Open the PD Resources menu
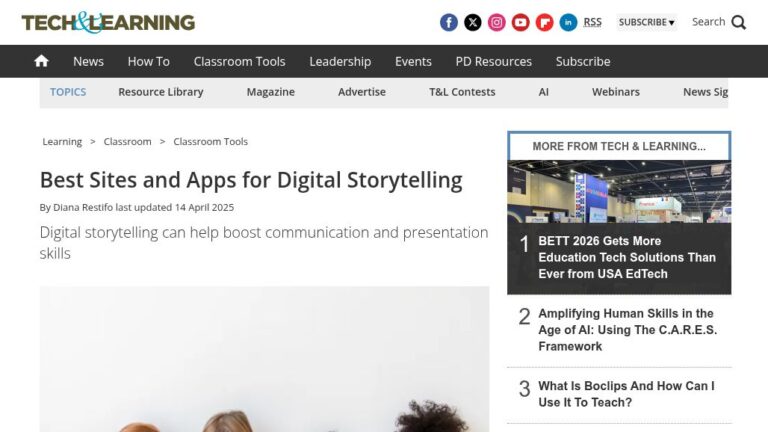This screenshot has width=768, height=432. 493,61
